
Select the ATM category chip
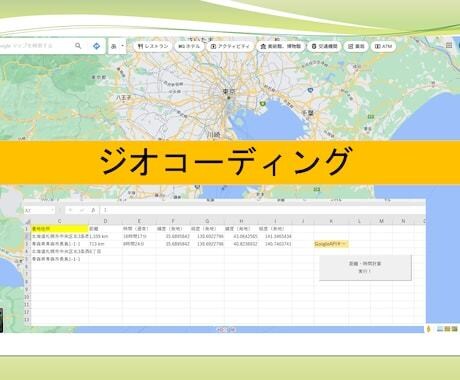point(383,46)
